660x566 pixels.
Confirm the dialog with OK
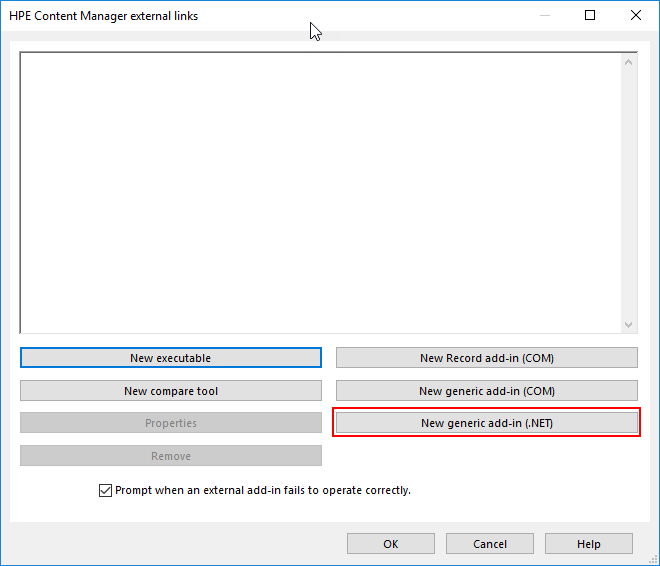[x=391, y=544]
